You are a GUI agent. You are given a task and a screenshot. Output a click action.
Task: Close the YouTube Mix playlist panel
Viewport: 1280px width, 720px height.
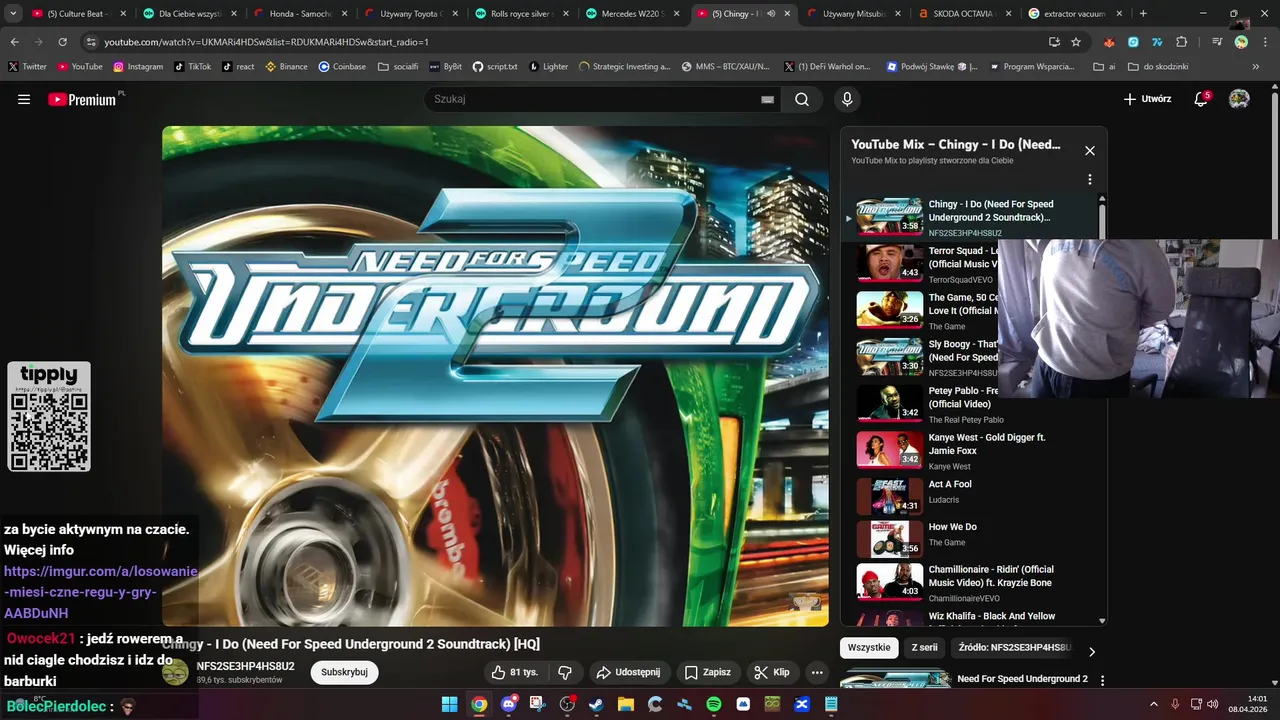[1090, 151]
